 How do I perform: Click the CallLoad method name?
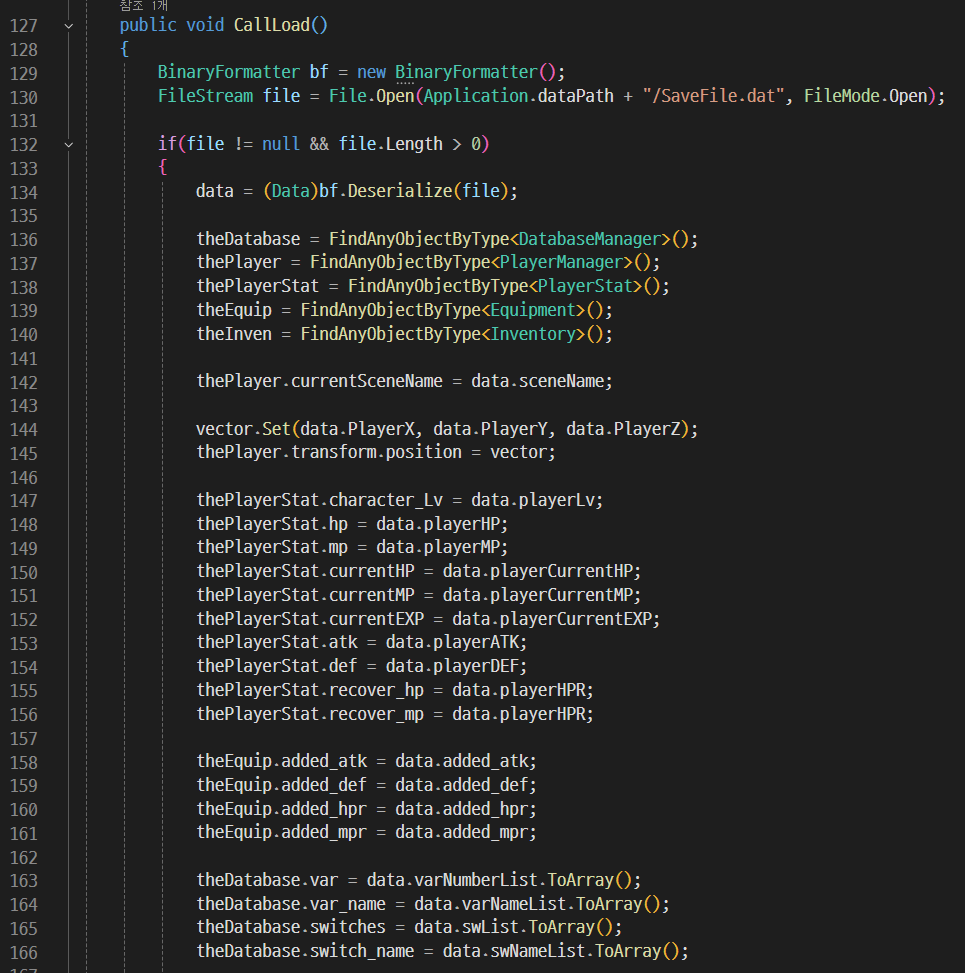(x=272, y=25)
